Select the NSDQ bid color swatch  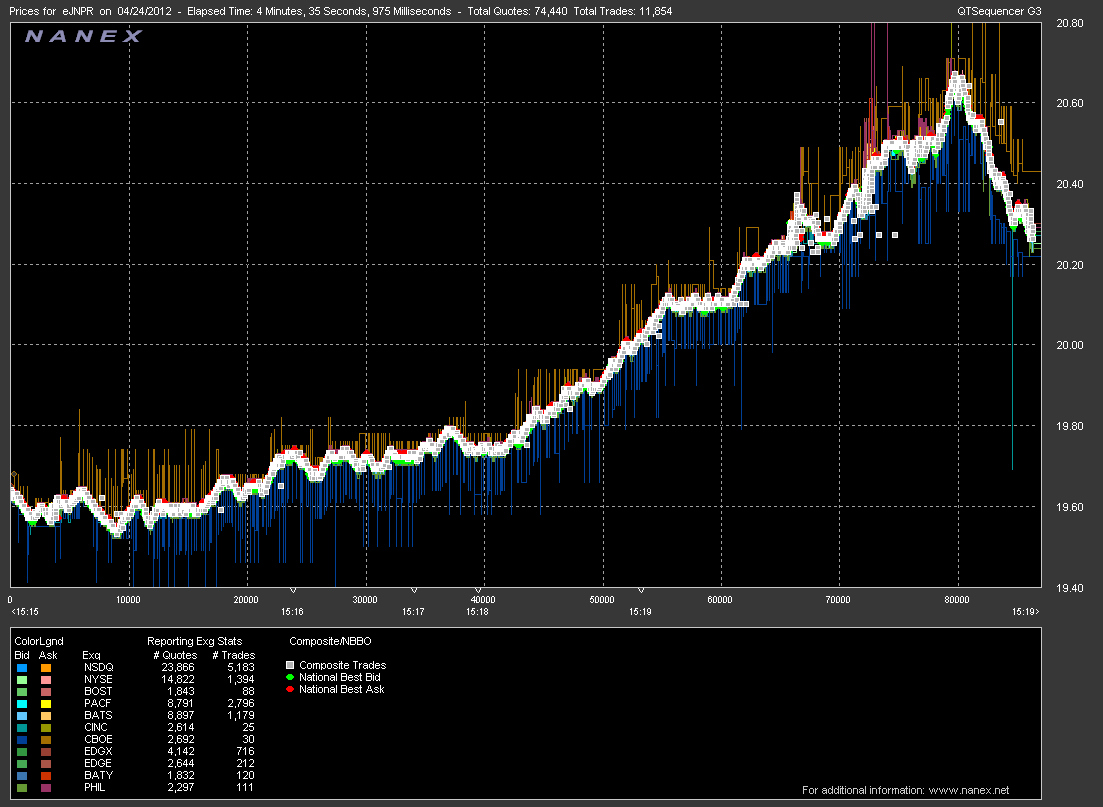(21, 667)
